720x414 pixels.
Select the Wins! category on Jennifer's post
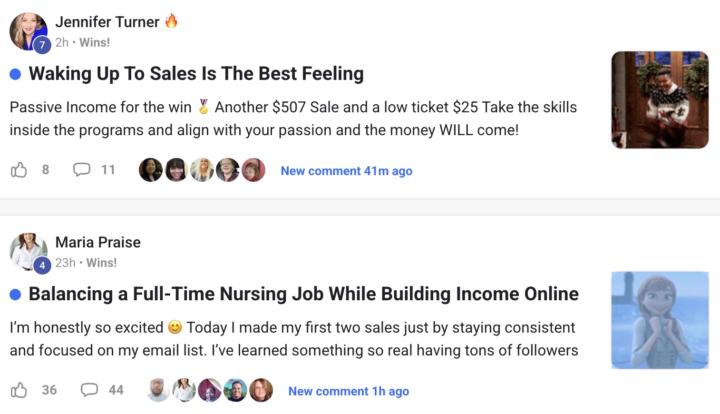click(95, 43)
